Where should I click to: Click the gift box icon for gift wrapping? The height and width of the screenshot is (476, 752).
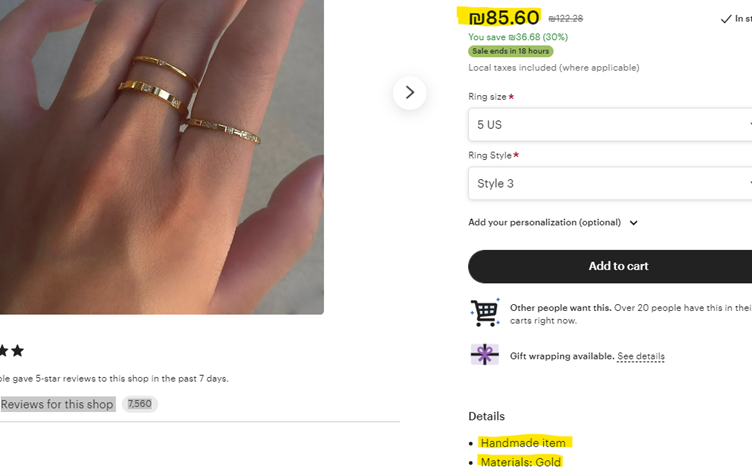click(x=484, y=355)
